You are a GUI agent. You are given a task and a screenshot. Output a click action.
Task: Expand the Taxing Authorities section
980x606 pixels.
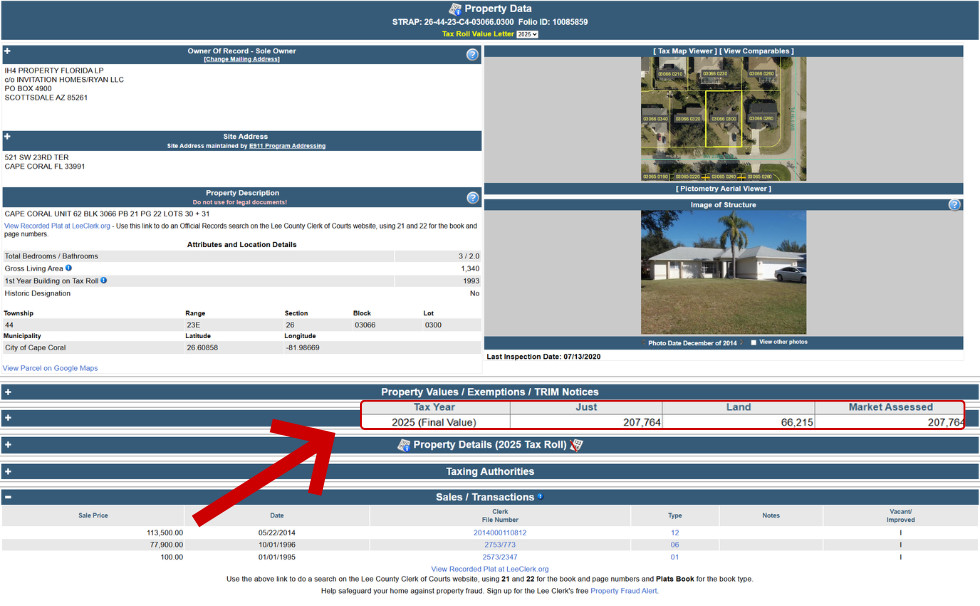(x=8, y=471)
